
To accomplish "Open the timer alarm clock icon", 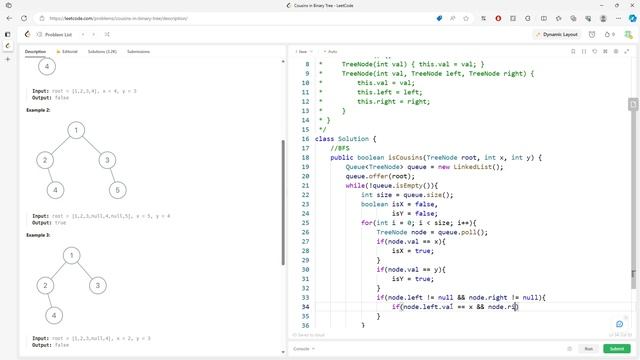I will [592, 35].
